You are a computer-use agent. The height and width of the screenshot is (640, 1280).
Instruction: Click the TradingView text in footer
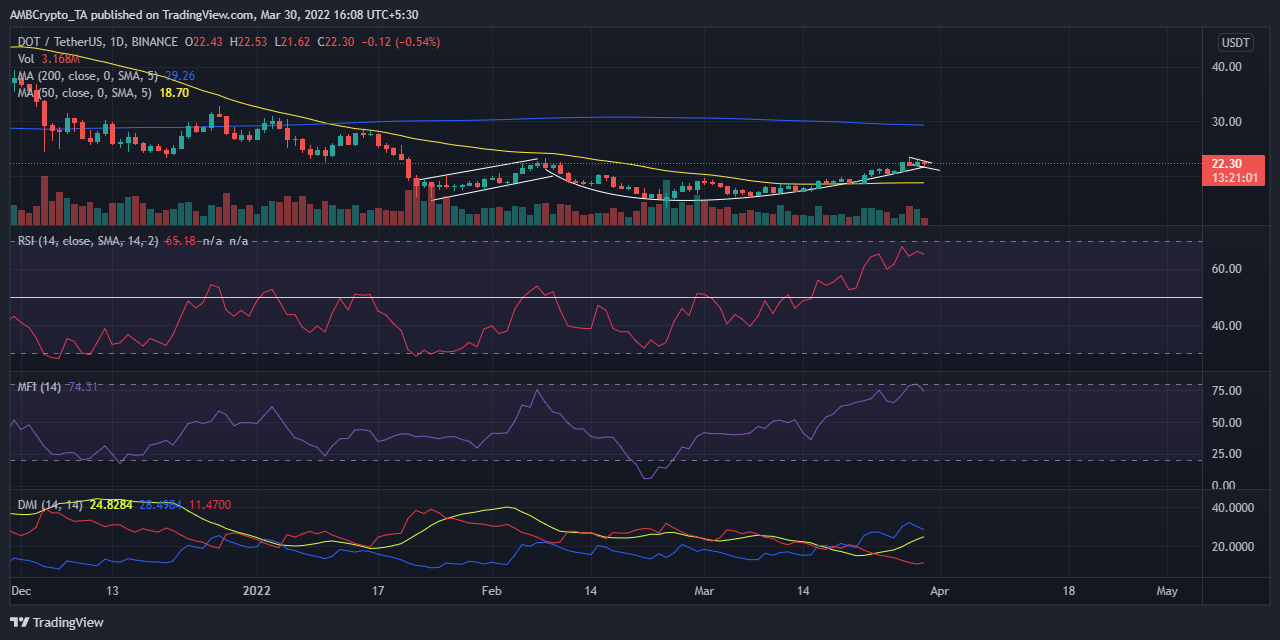(70, 623)
